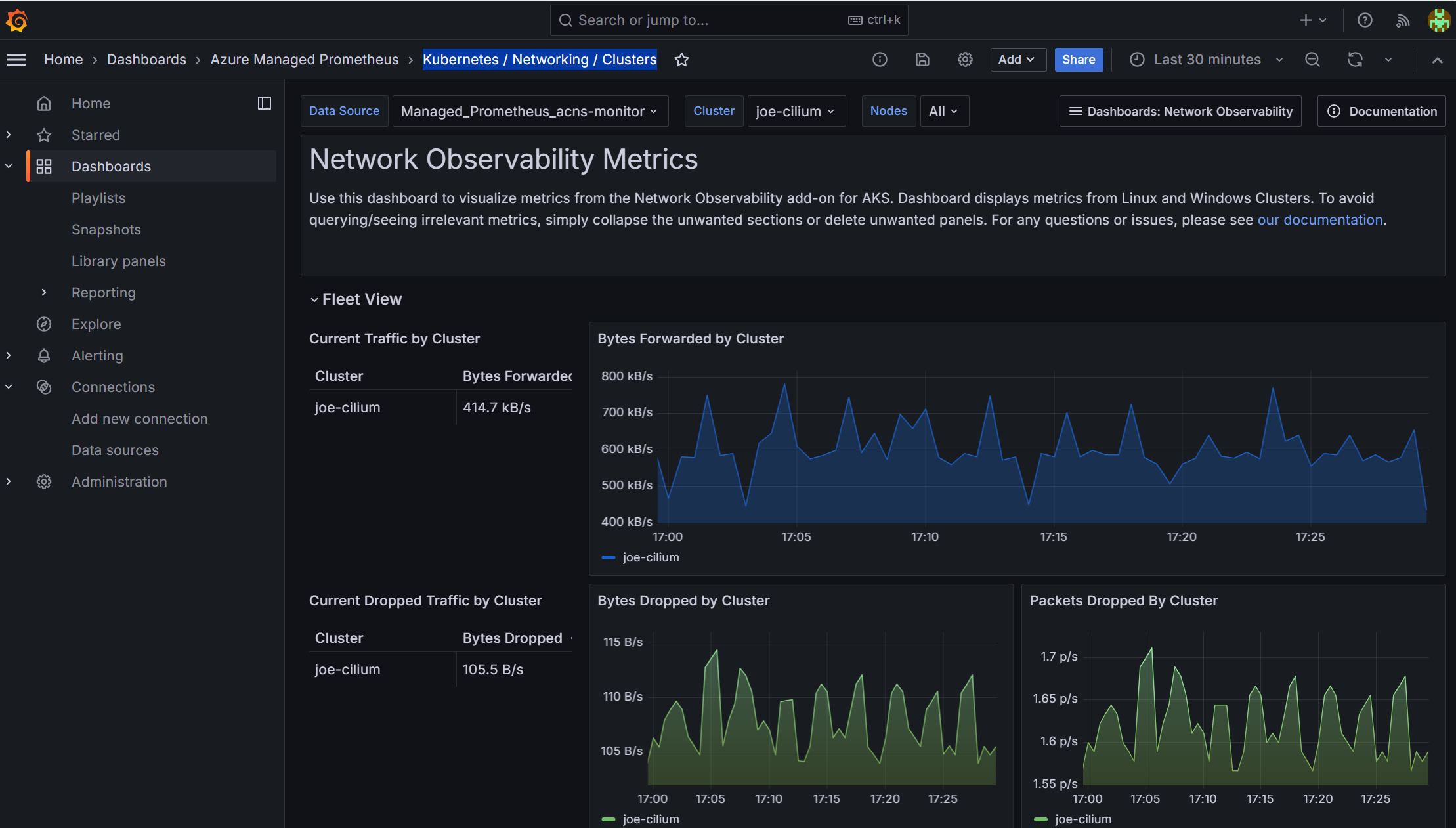Open Add new connection in sidebar

140,418
